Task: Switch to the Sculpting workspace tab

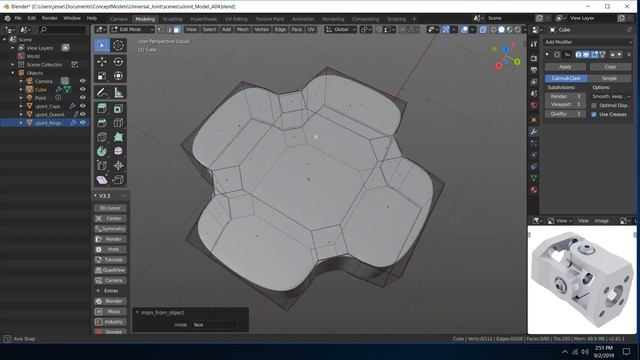Action: click(173, 19)
